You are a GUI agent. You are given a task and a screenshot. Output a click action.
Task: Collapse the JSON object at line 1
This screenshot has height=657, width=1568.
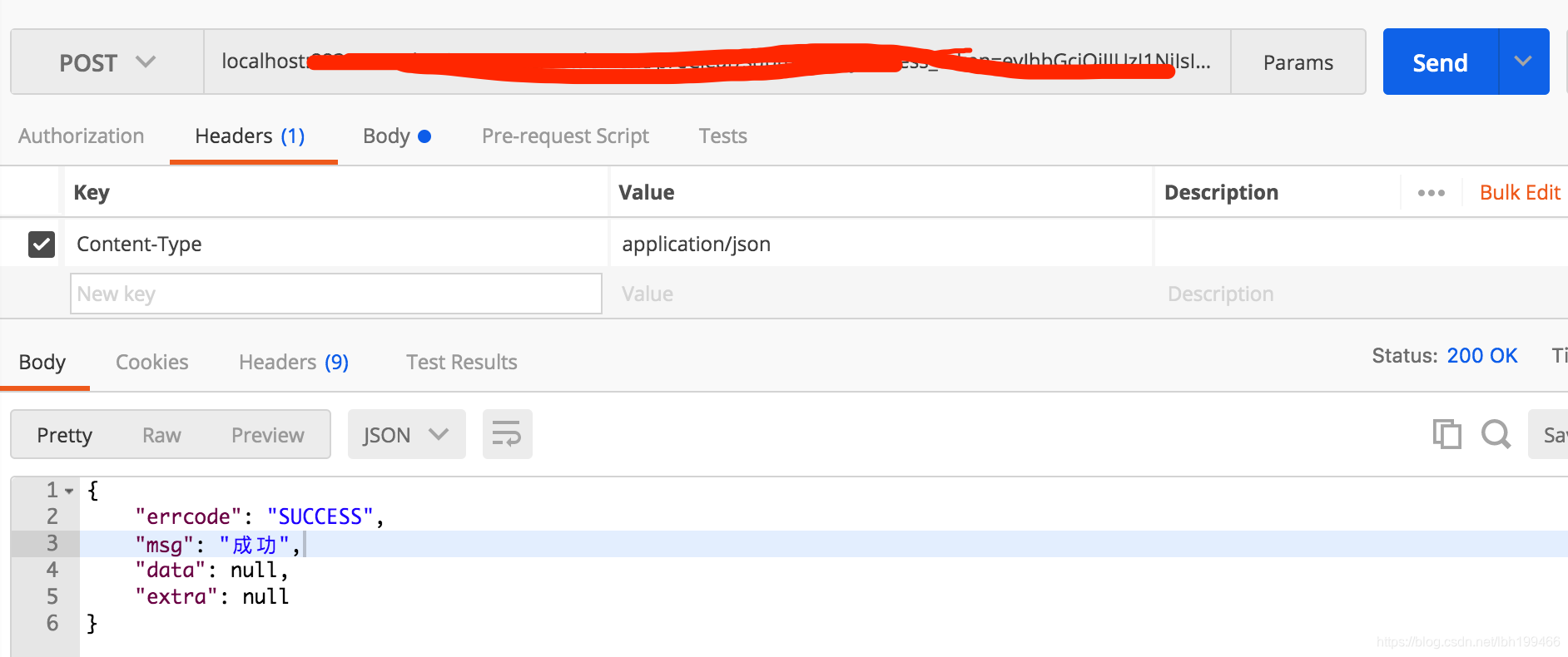tap(69, 492)
